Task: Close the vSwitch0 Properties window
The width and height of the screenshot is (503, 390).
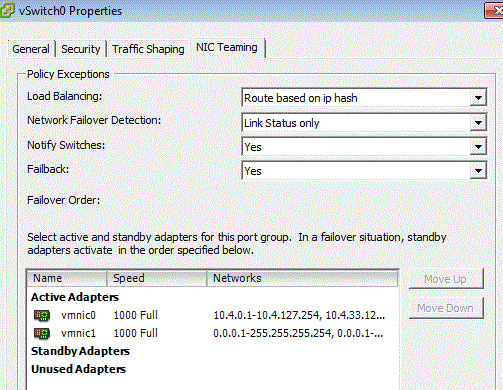Action: [494, 11]
